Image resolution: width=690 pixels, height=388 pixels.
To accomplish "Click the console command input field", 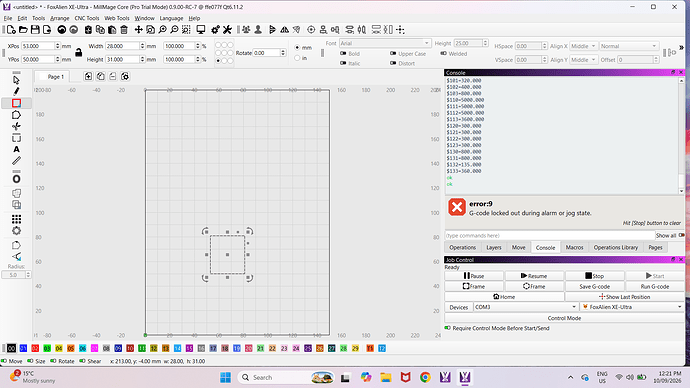I will pyautogui.click(x=550, y=235).
